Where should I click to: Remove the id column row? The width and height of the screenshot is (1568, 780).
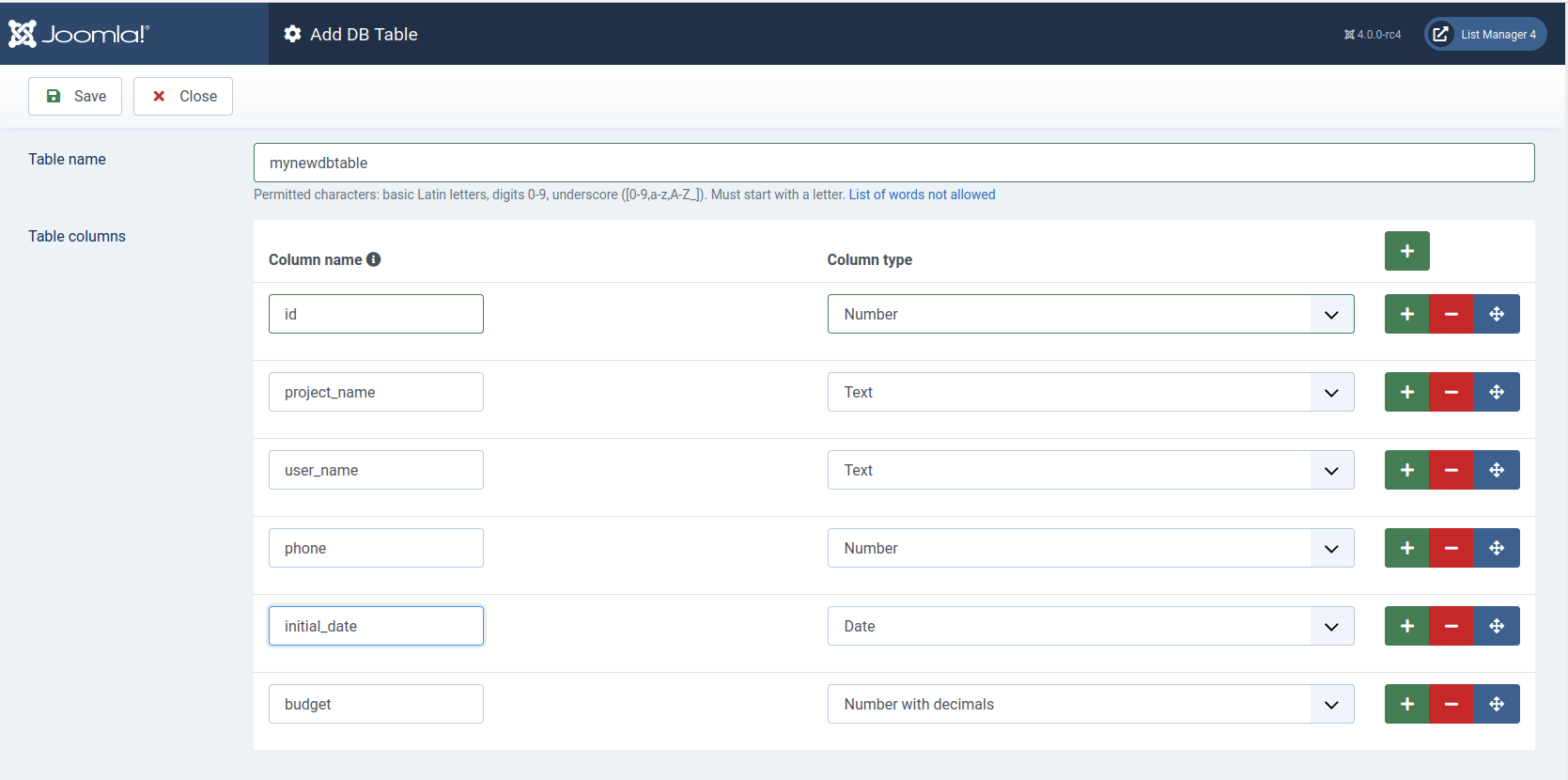(x=1452, y=314)
